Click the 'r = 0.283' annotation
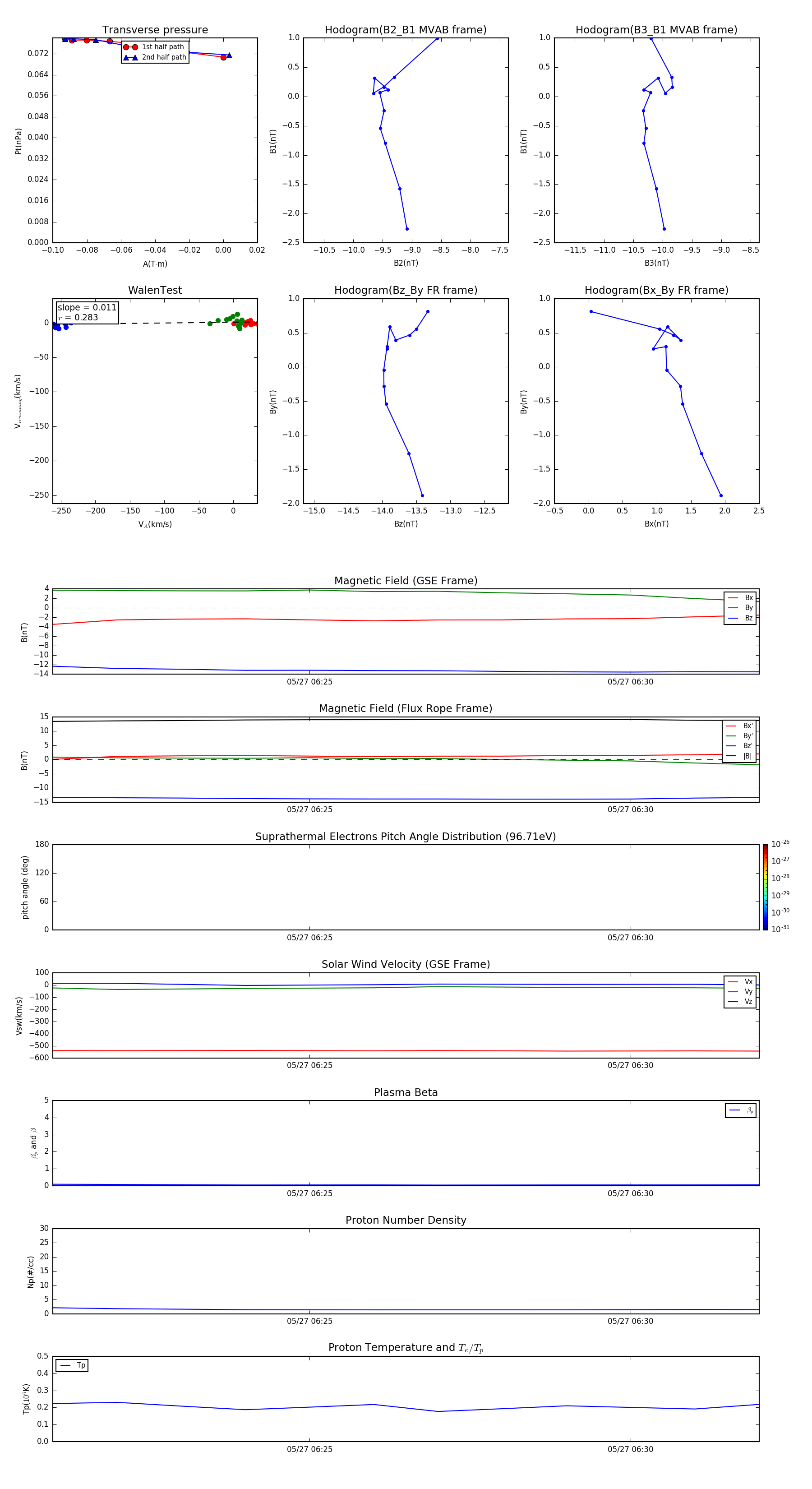The image size is (812, 1489). pyautogui.click(x=78, y=317)
